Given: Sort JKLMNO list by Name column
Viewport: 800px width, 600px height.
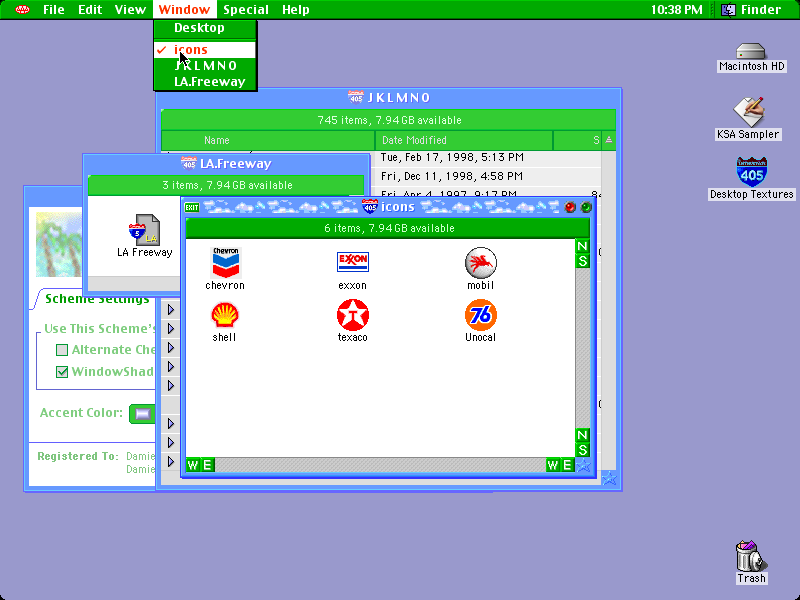Looking at the screenshot, I should point(268,140).
